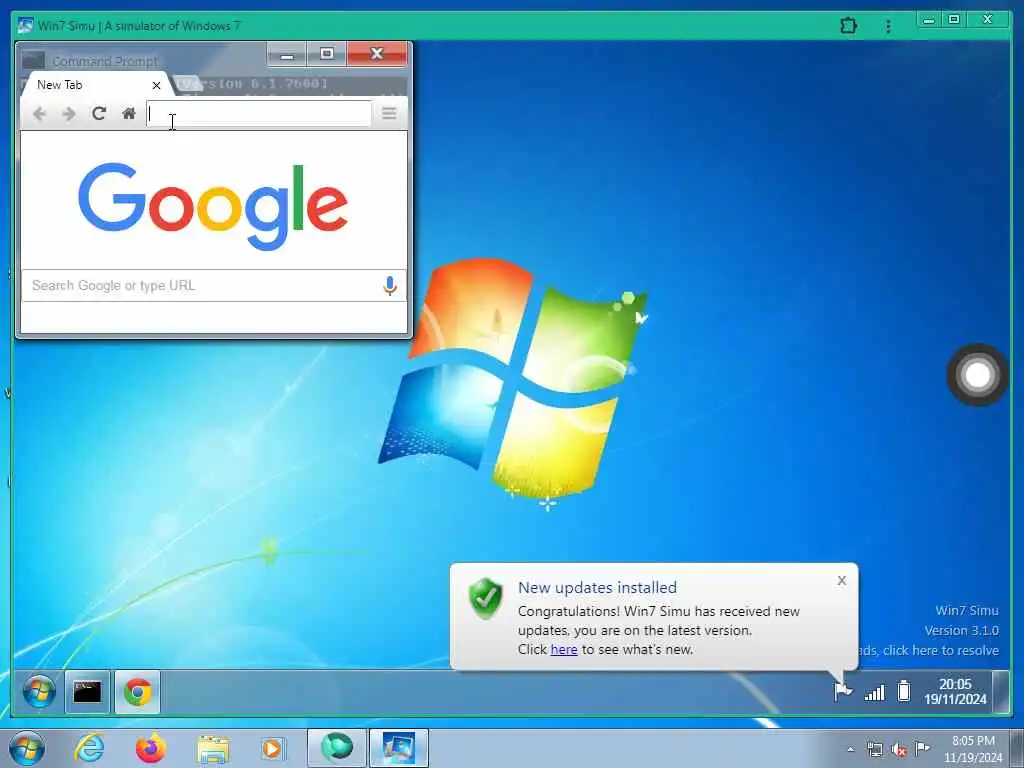Open the host Action Center flag icon

click(922, 748)
